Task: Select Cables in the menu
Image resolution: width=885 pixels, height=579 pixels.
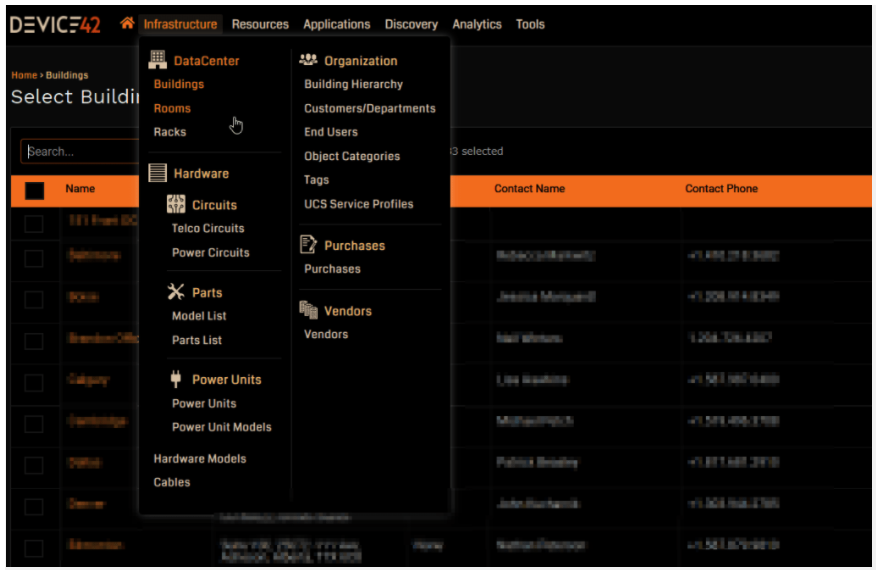Action: click(172, 483)
